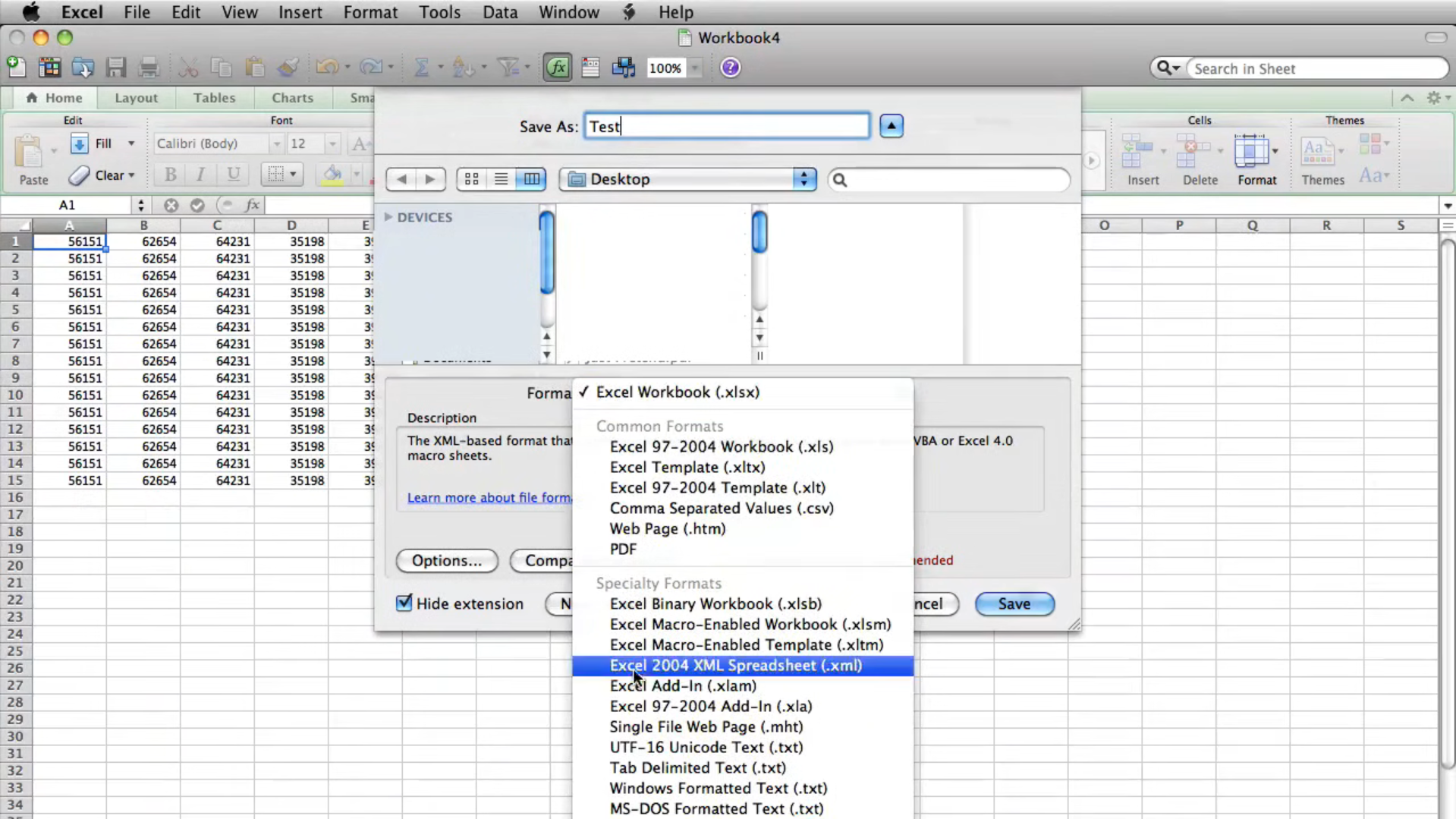Expand the DEVICES sidebar section

(388, 217)
